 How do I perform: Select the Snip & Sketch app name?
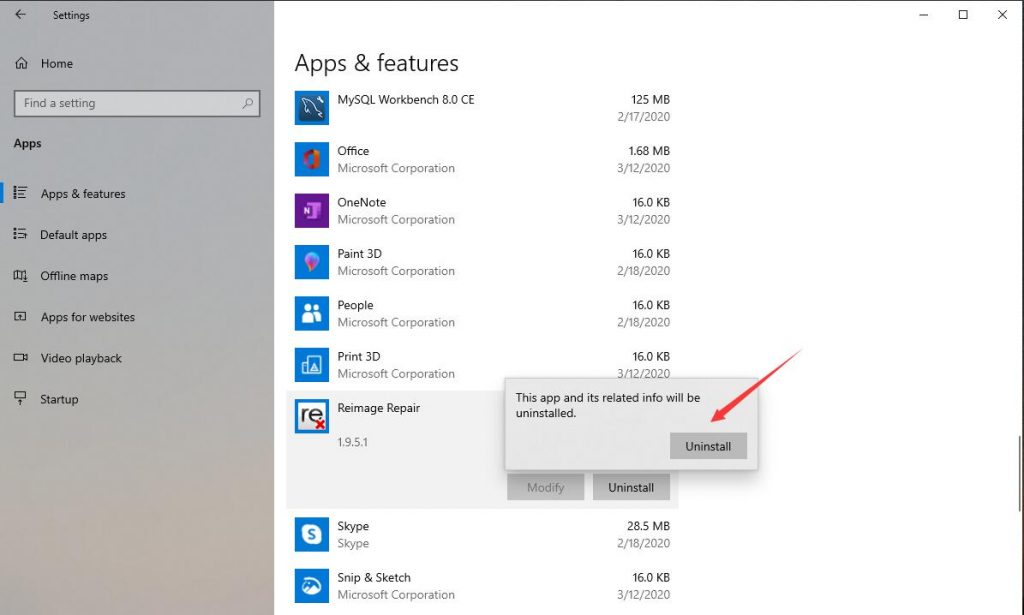374,577
